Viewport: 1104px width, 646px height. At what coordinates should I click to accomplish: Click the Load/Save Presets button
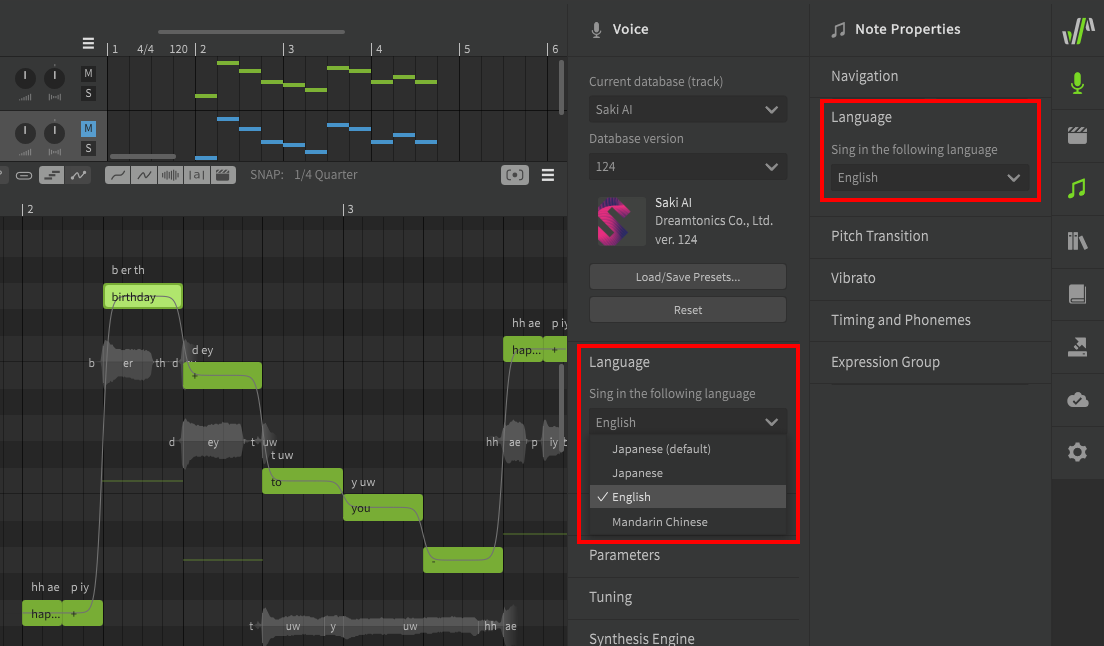pos(687,277)
